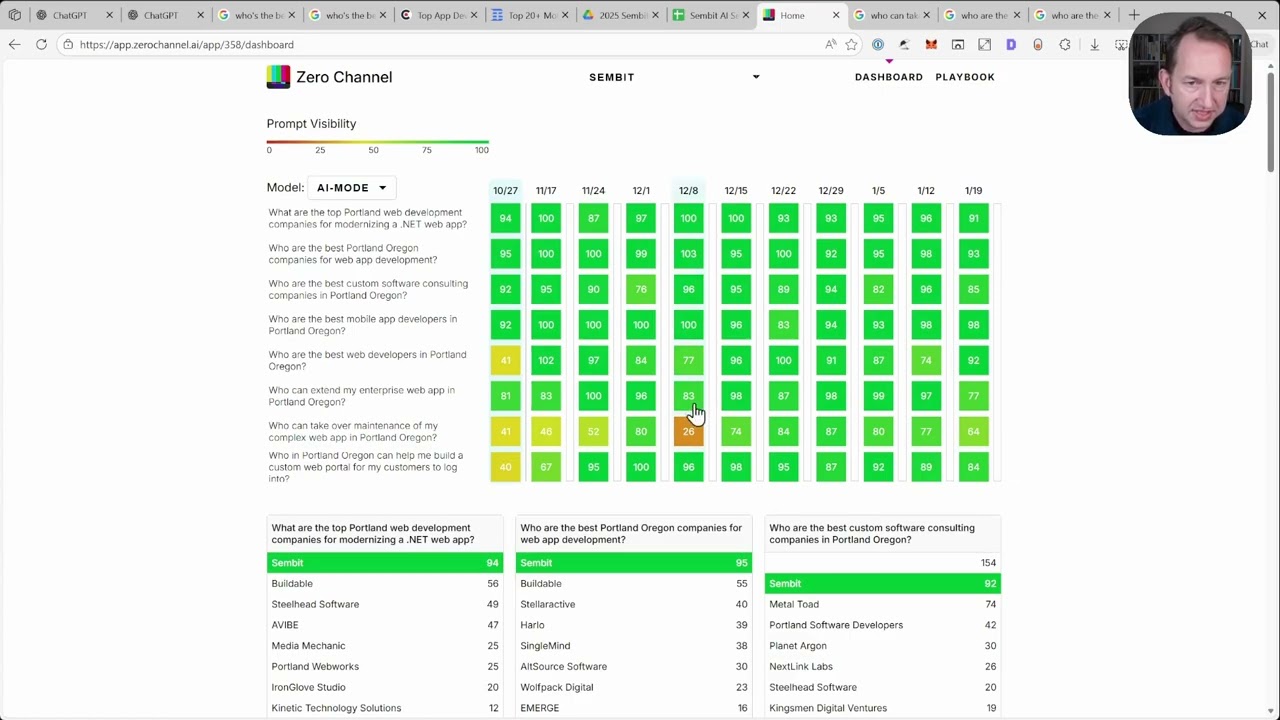Click Planet Argon competitor row

pos(882,646)
